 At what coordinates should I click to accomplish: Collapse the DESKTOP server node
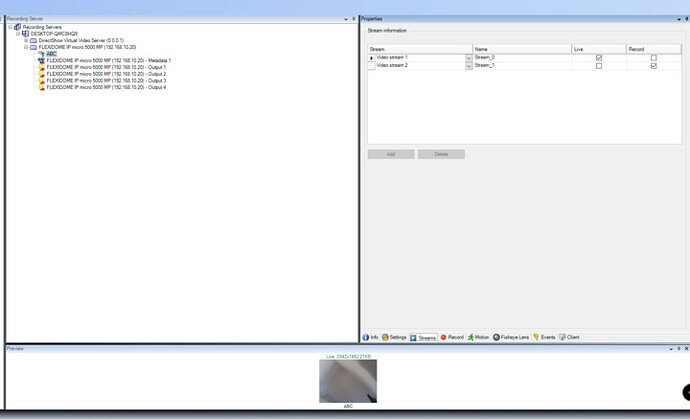click(x=18, y=33)
